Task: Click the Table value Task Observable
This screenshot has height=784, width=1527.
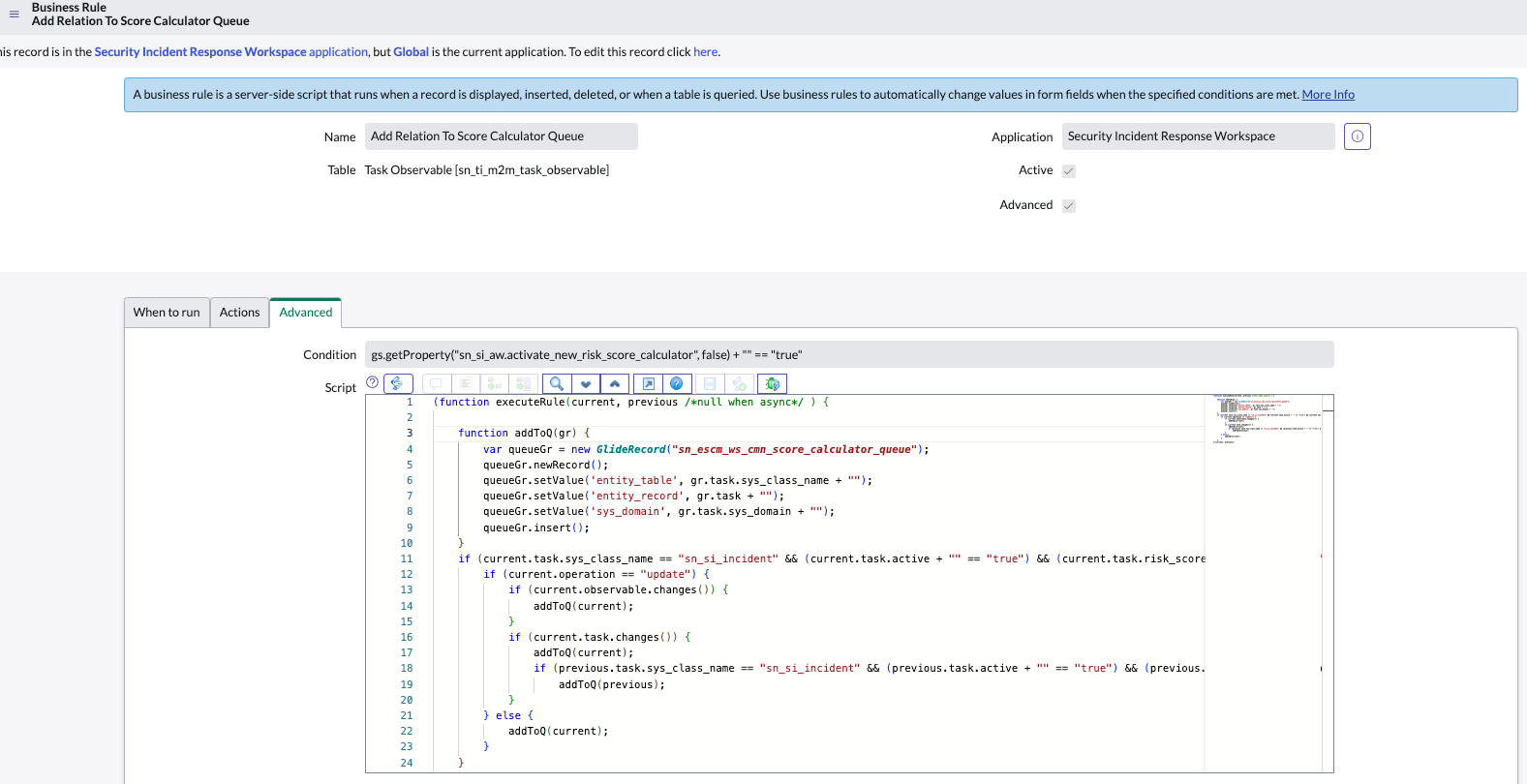Action: pyautogui.click(x=487, y=170)
